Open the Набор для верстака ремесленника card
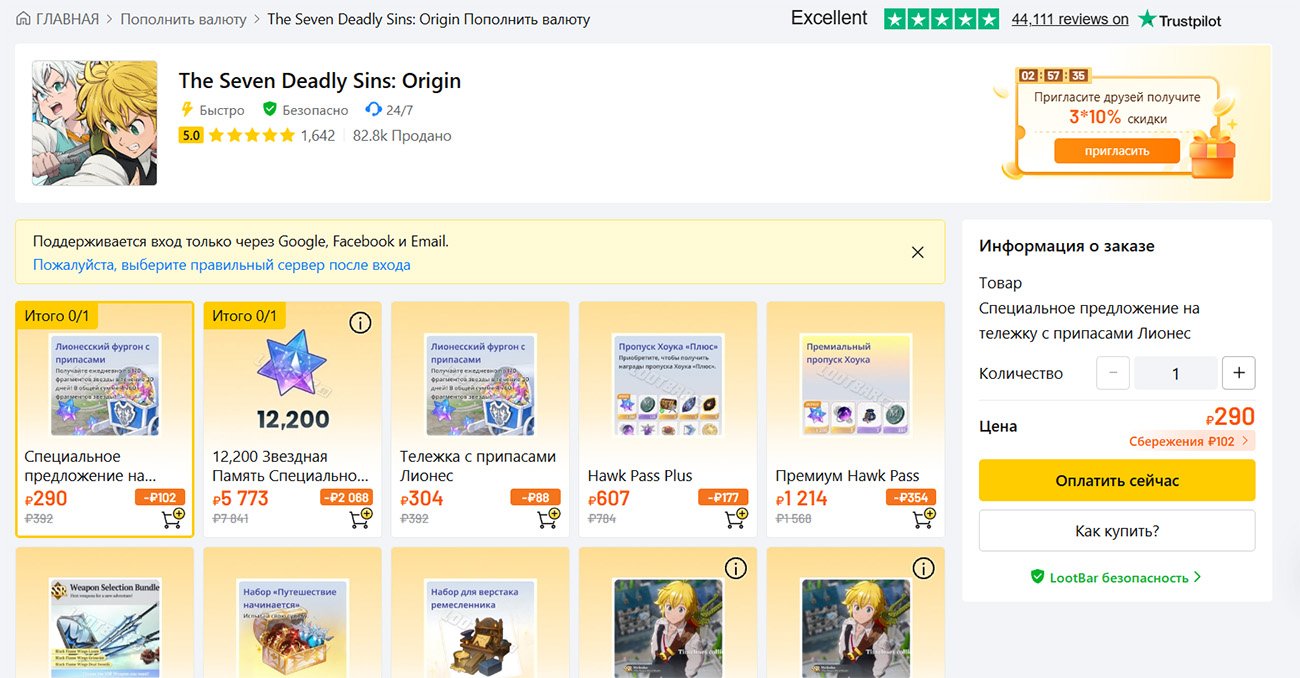Image resolution: width=1300 pixels, height=678 pixels. [x=480, y=612]
